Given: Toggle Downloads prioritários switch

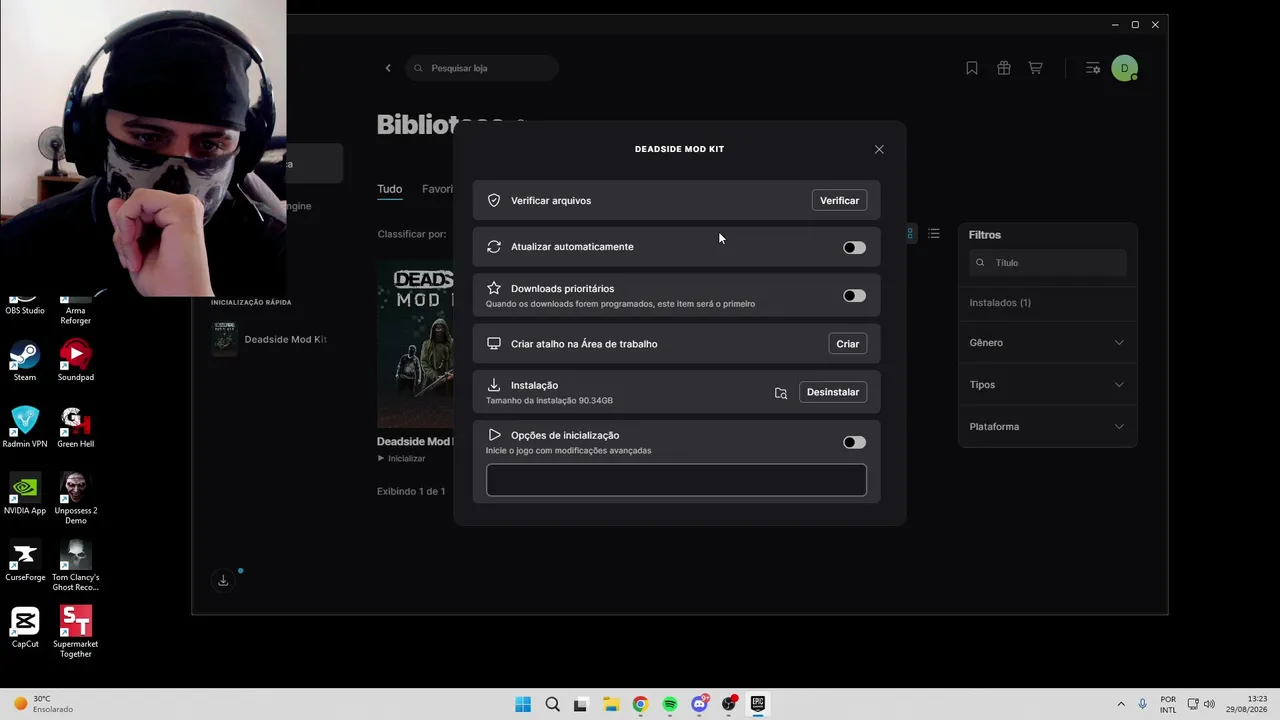Looking at the screenshot, I should (854, 296).
